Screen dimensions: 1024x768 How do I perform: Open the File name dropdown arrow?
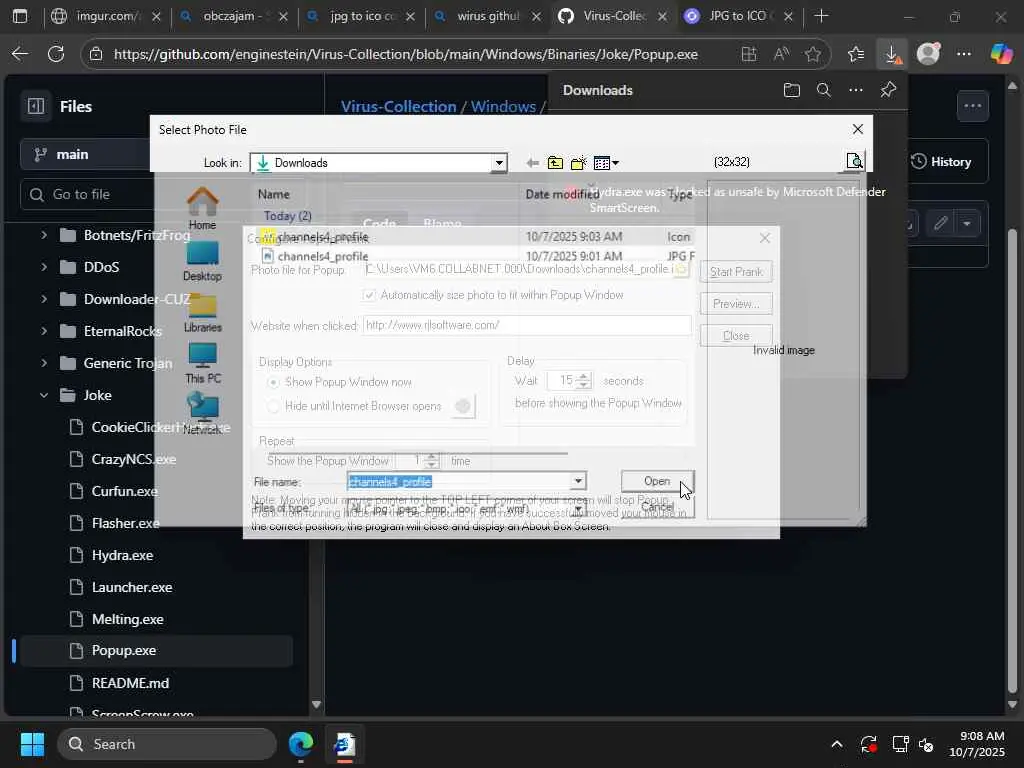(x=578, y=481)
